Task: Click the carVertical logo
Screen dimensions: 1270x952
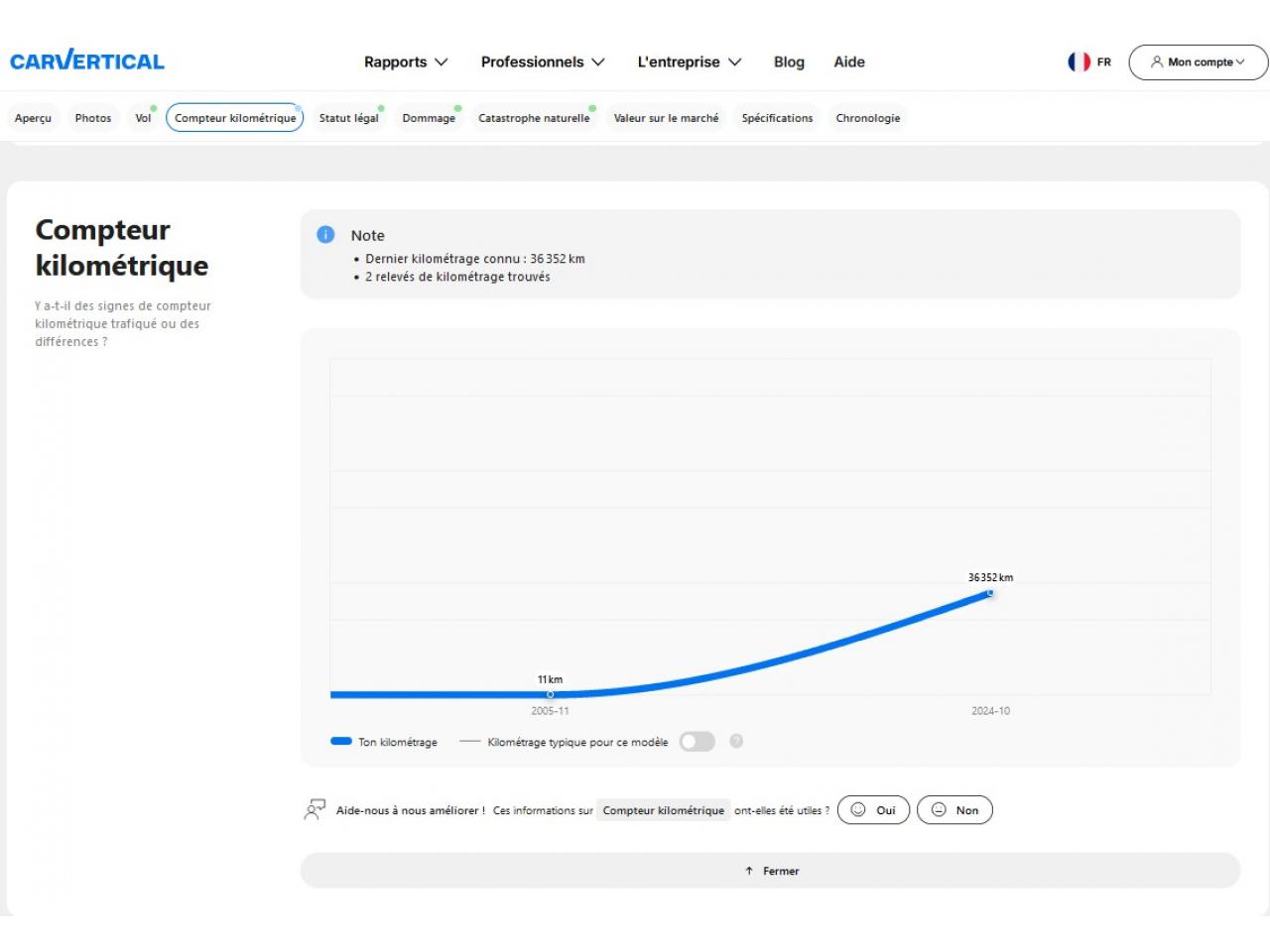Action: (x=87, y=61)
